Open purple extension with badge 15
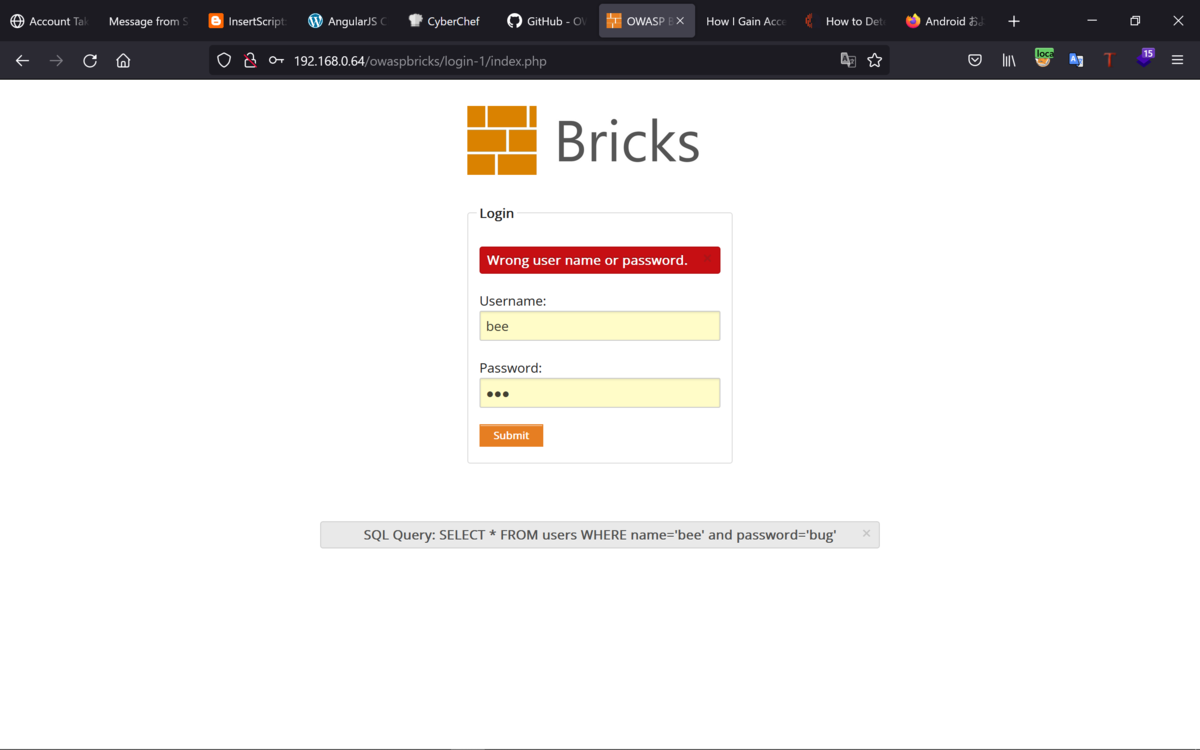Screen dimensions: 1200x750 (1144, 58)
